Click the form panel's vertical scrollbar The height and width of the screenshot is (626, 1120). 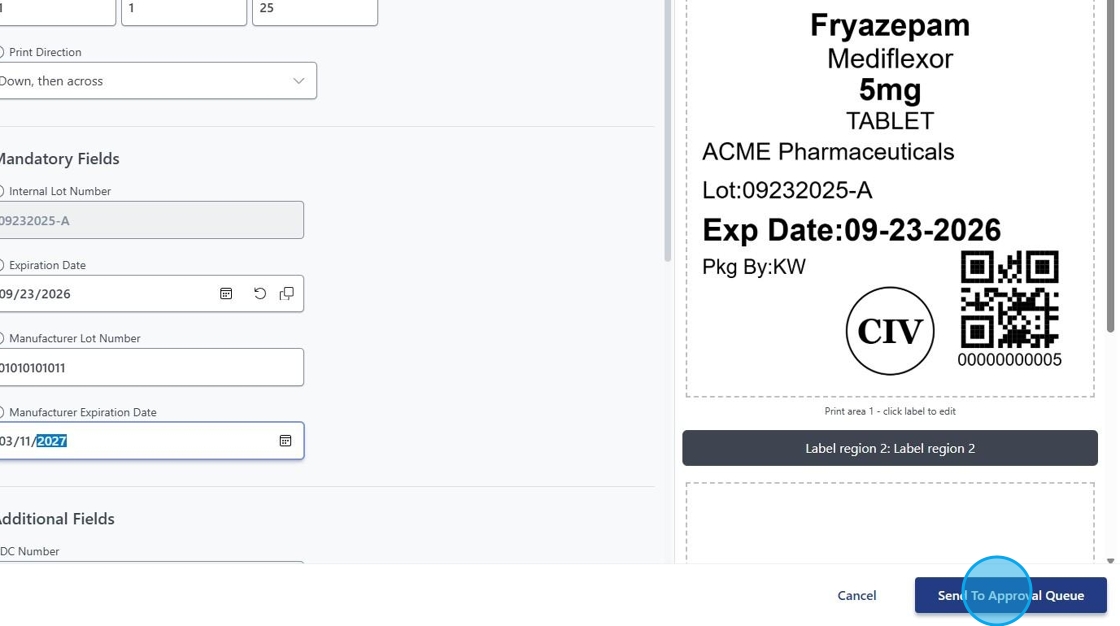[667, 130]
